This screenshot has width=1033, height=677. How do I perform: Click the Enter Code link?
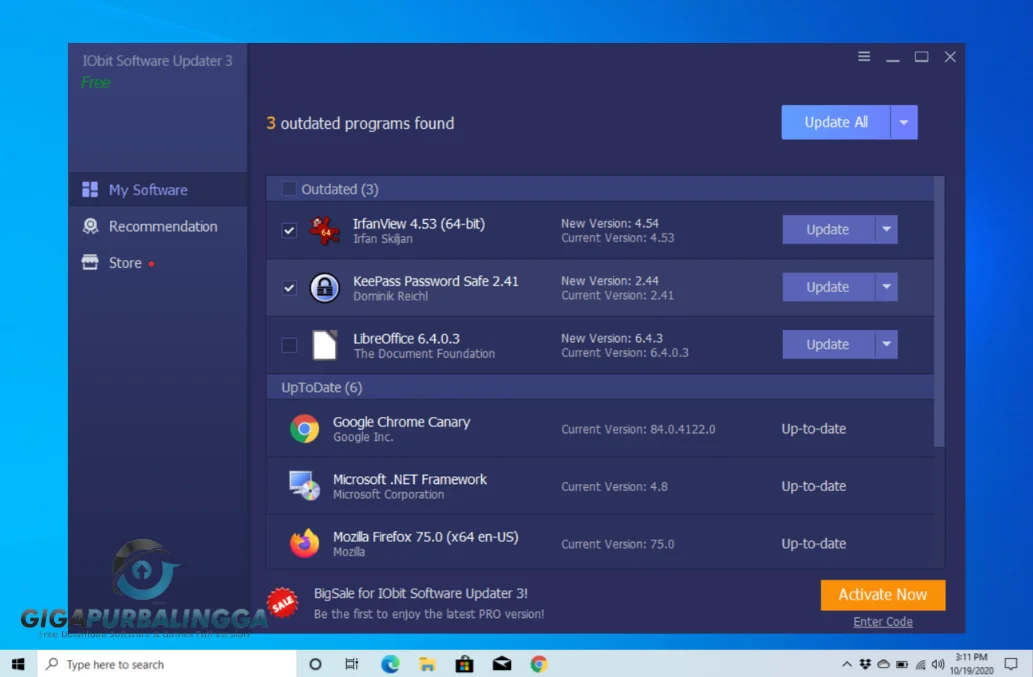(882, 621)
